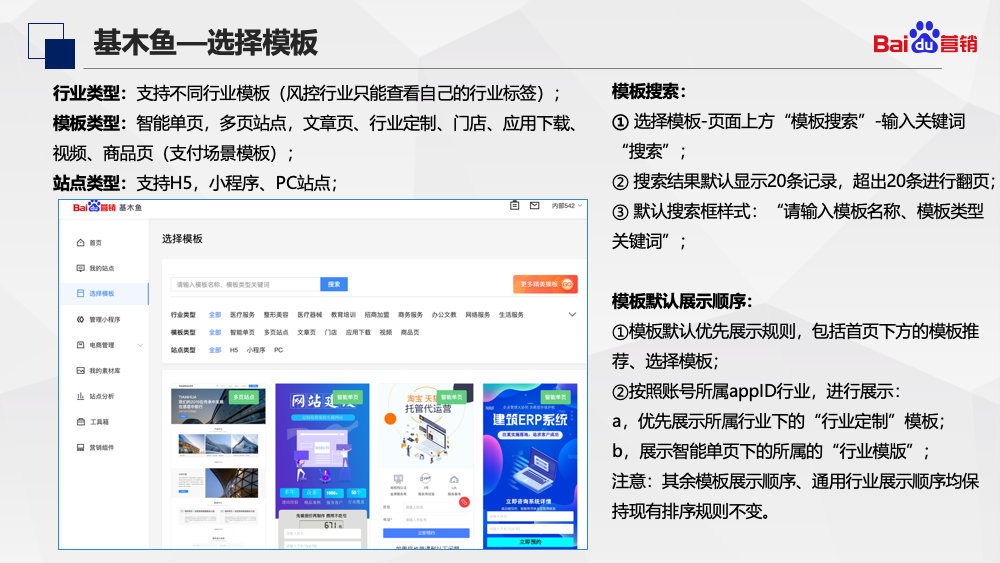Image resolution: width=1000 pixels, height=563 pixels.
Task: Expand the industry type list chevron
Action: 572,314
